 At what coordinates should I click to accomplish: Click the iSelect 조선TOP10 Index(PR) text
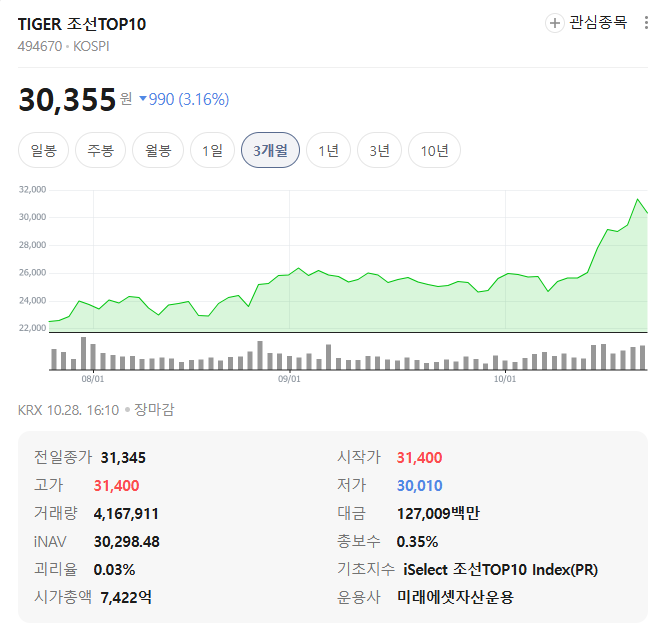tap(501, 570)
